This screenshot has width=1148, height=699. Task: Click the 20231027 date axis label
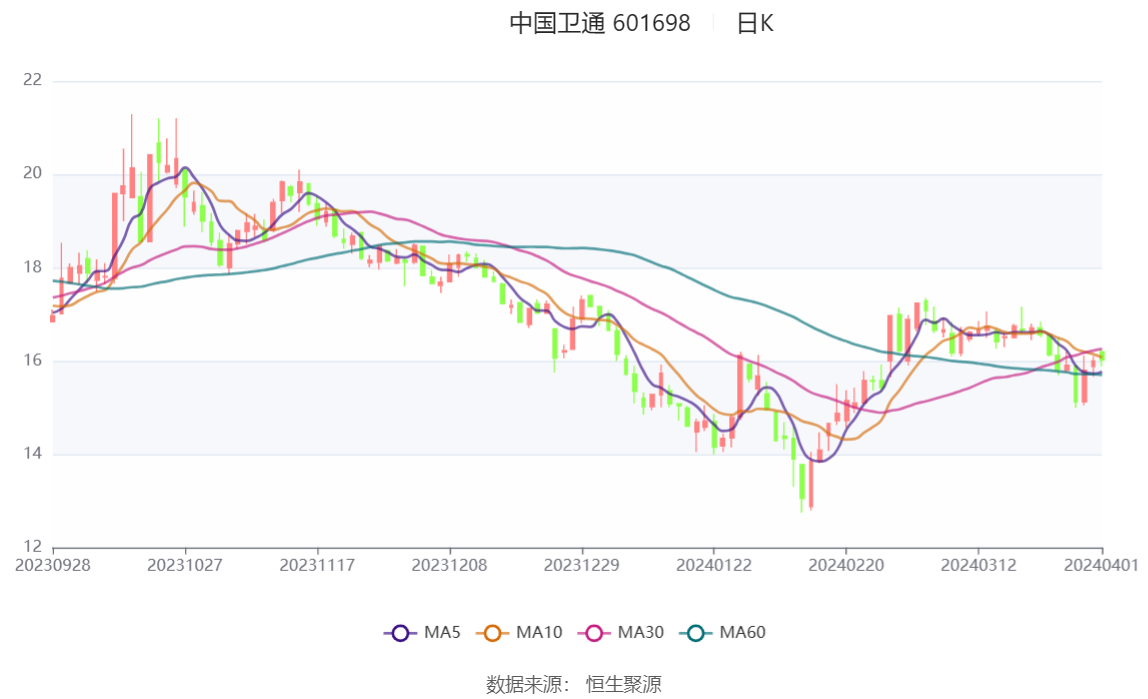click(185, 565)
